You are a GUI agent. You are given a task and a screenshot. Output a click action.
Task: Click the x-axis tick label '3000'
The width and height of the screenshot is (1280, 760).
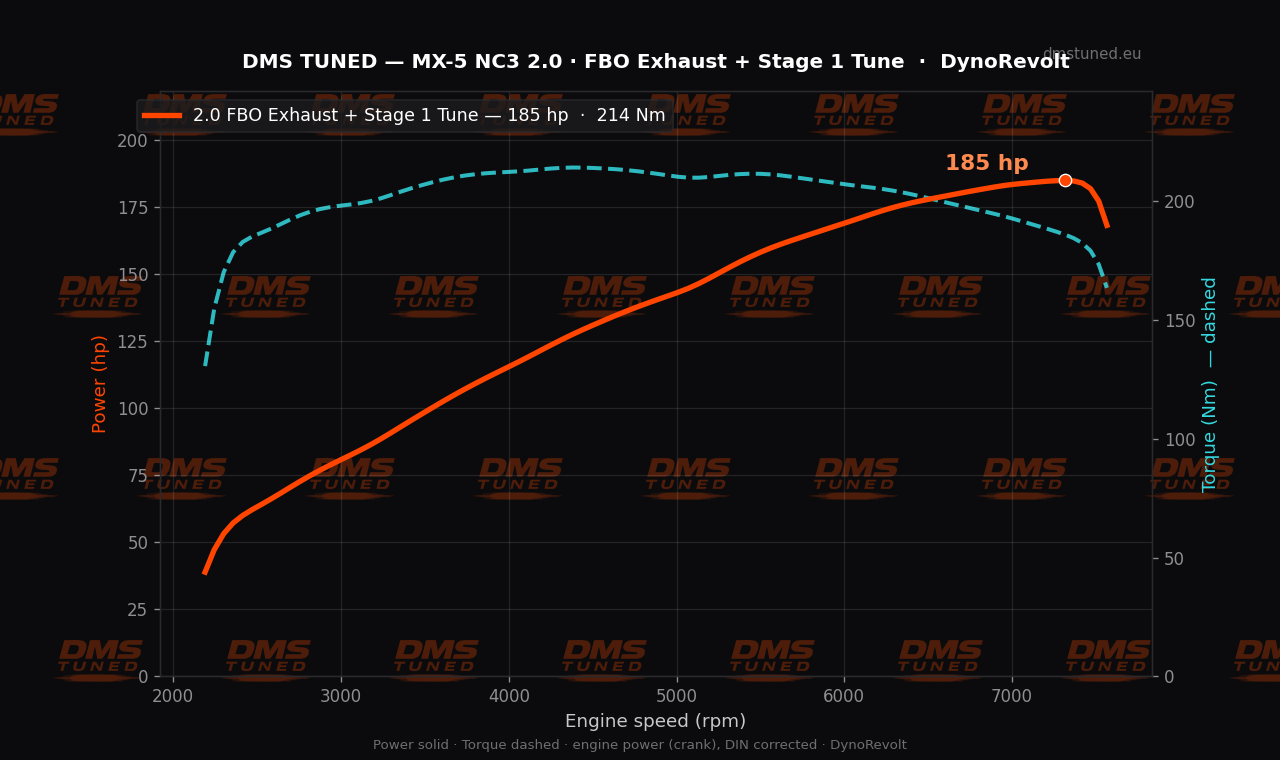tap(341, 695)
